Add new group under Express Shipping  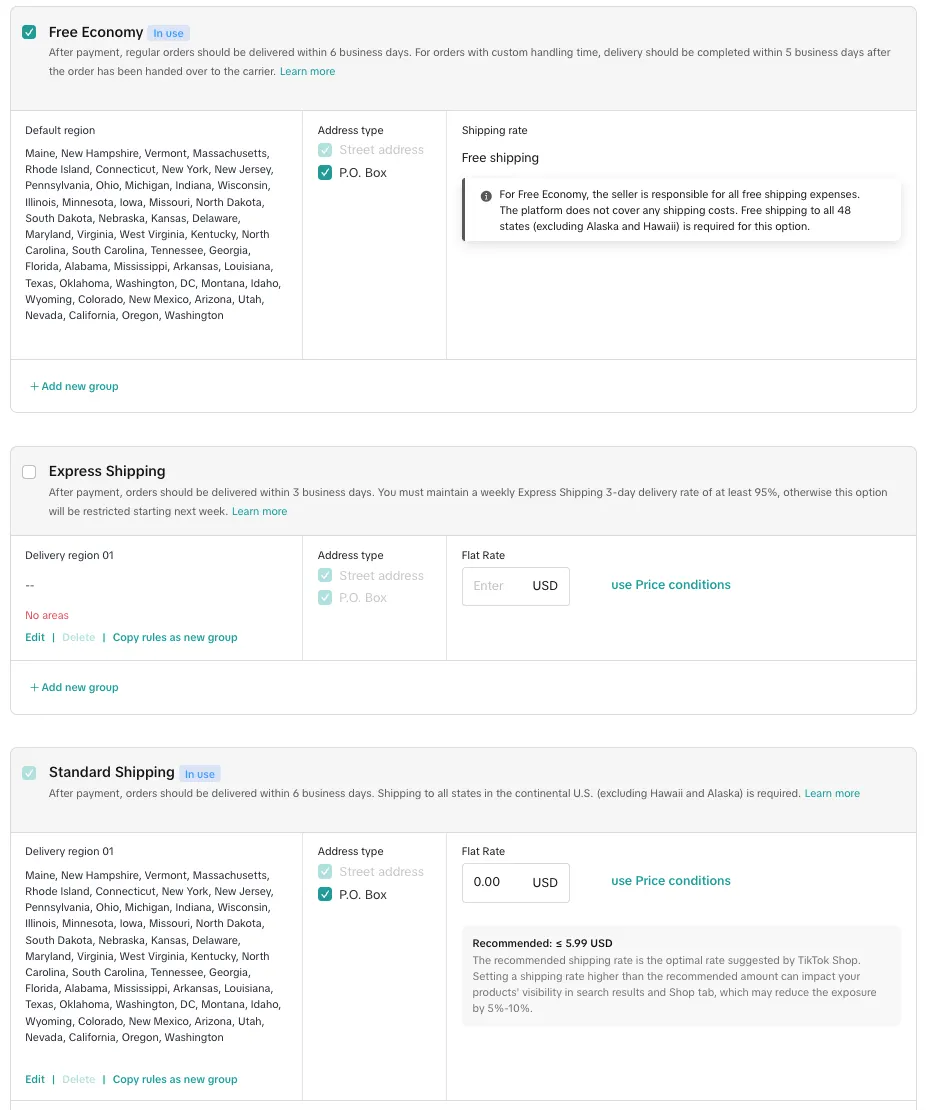pos(74,688)
